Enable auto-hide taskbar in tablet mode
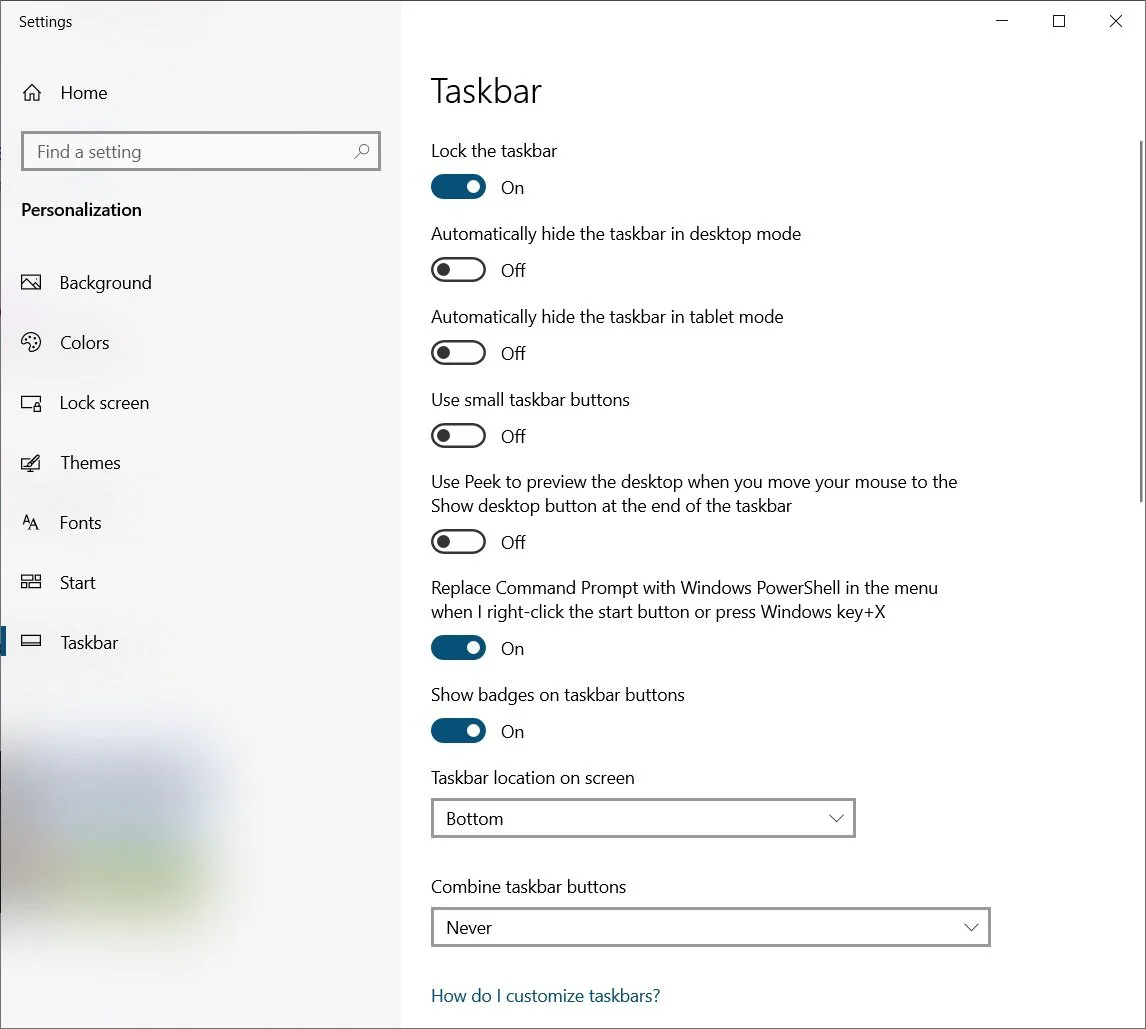 point(458,353)
